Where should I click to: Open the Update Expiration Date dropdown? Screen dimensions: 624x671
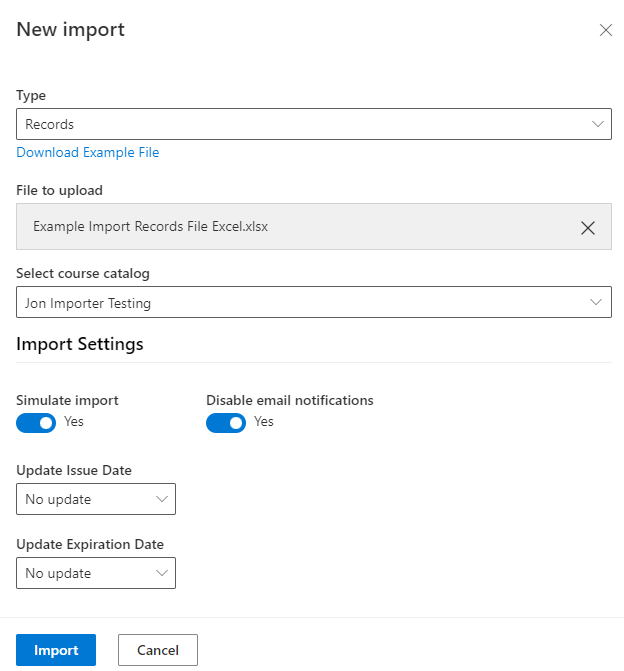96,573
